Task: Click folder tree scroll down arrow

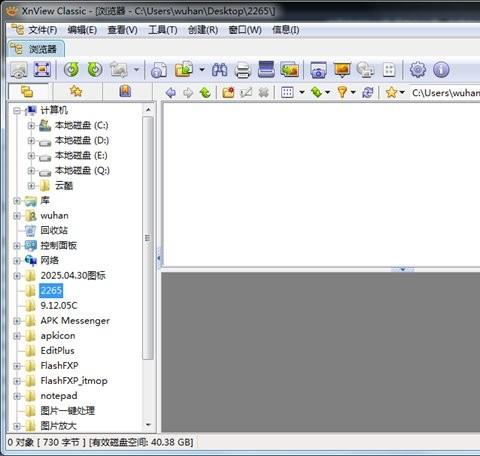Action: pyautogui.click(x=148, y=425)
